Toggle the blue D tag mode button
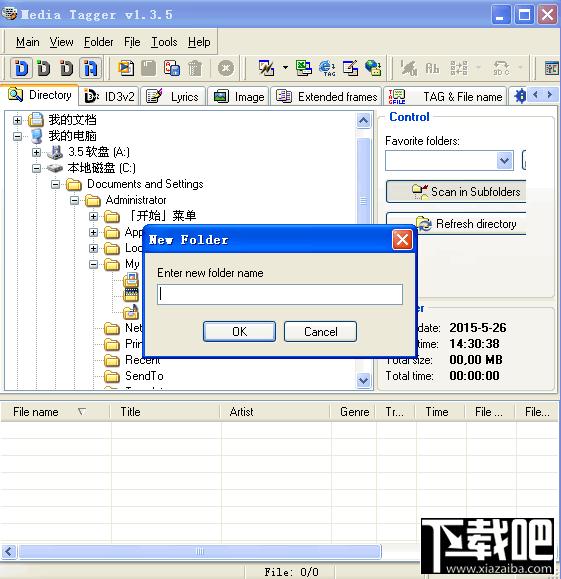This screenshot has width=561, height=579. 21,68
